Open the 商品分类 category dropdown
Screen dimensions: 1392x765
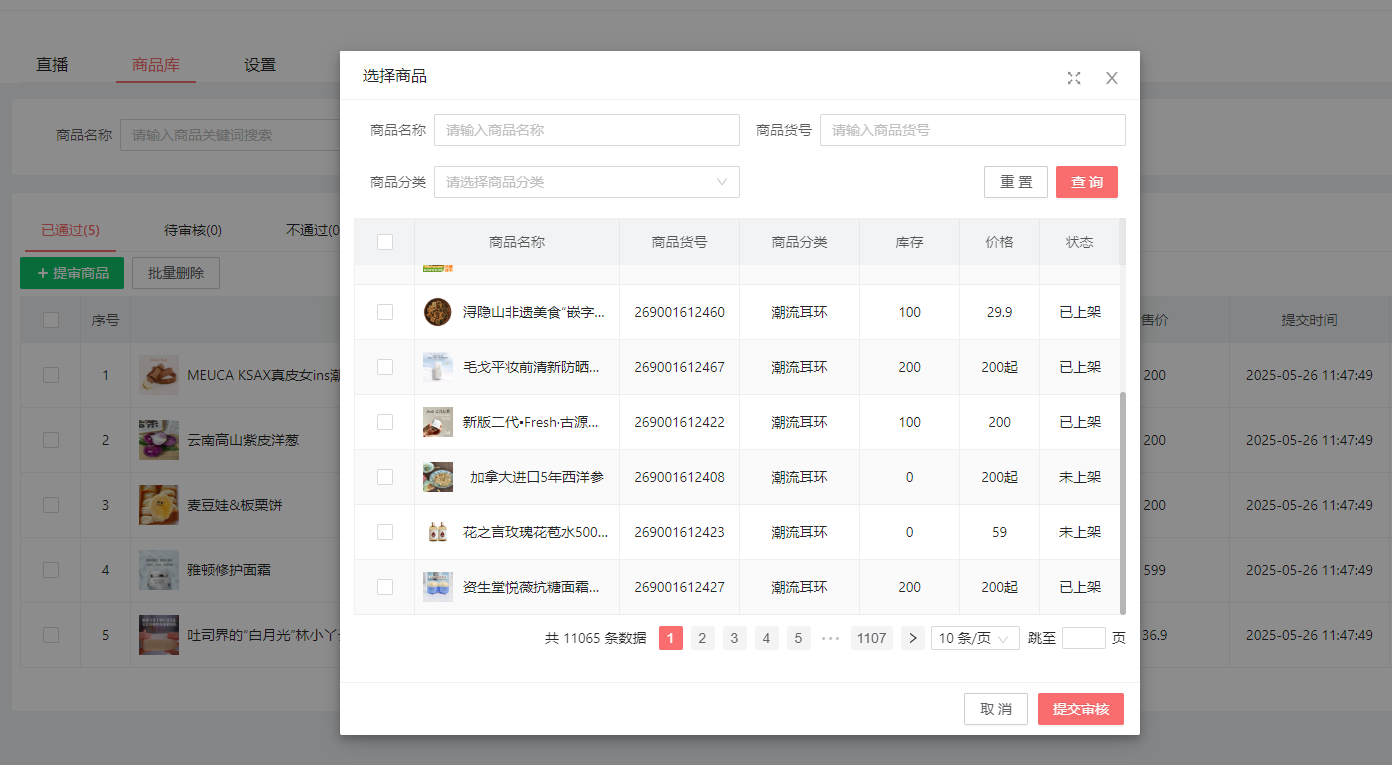coord(586,182)
